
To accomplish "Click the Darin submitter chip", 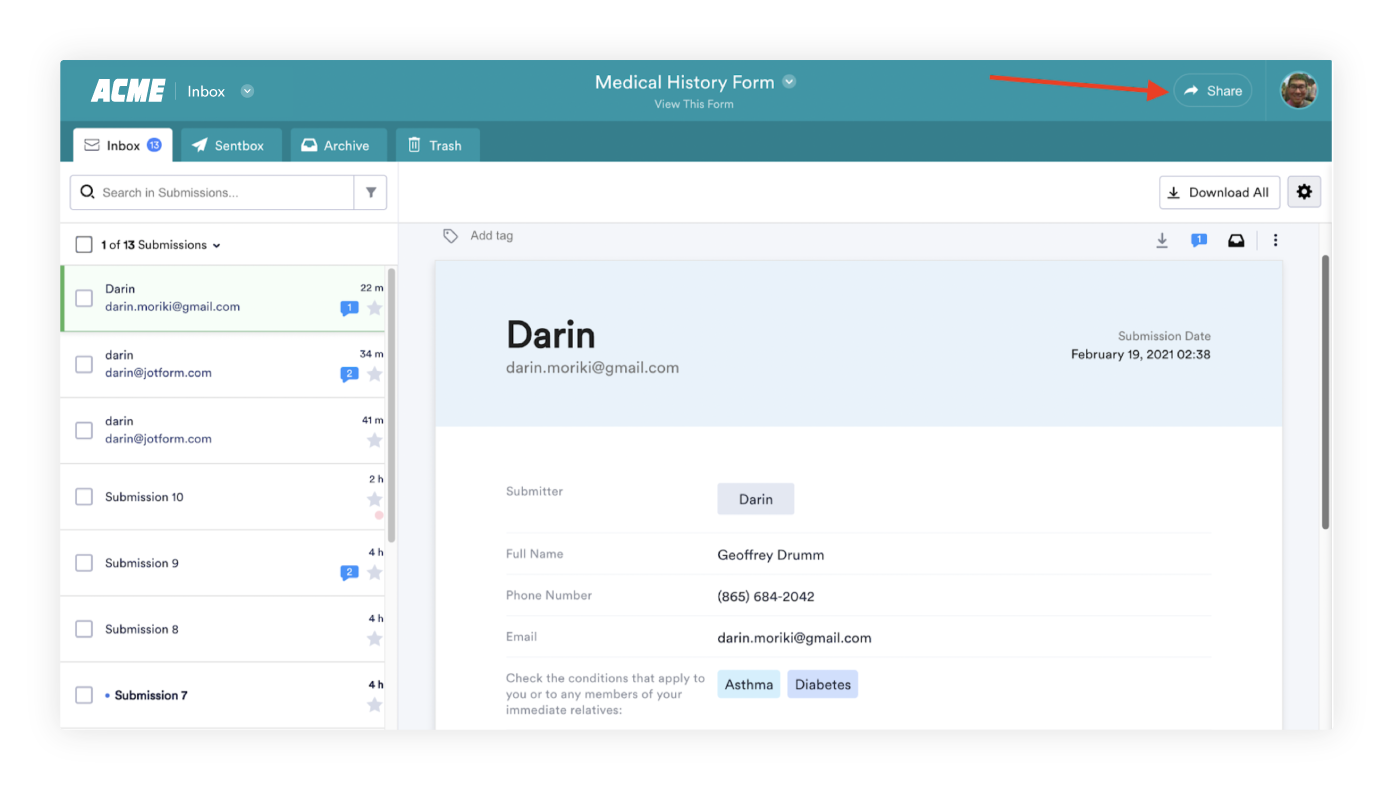I will (755, 499).
